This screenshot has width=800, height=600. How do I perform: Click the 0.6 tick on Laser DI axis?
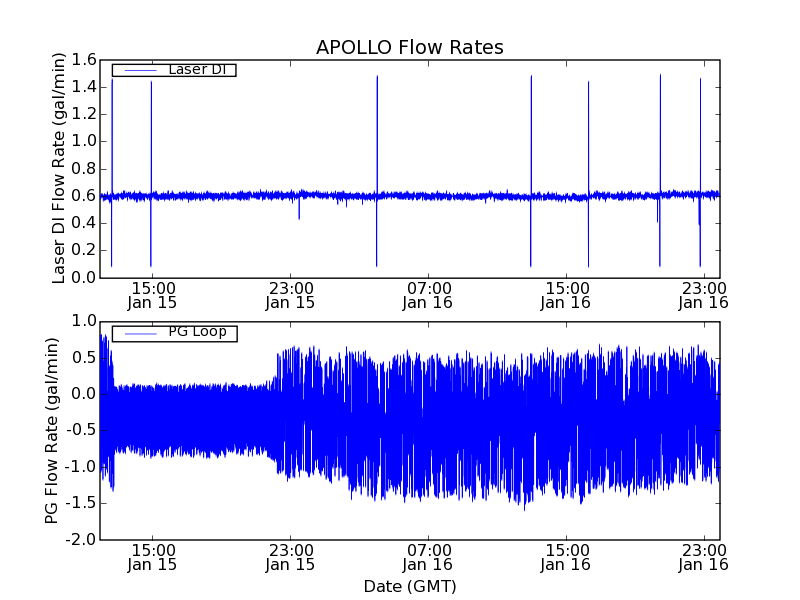pos(84,196)
